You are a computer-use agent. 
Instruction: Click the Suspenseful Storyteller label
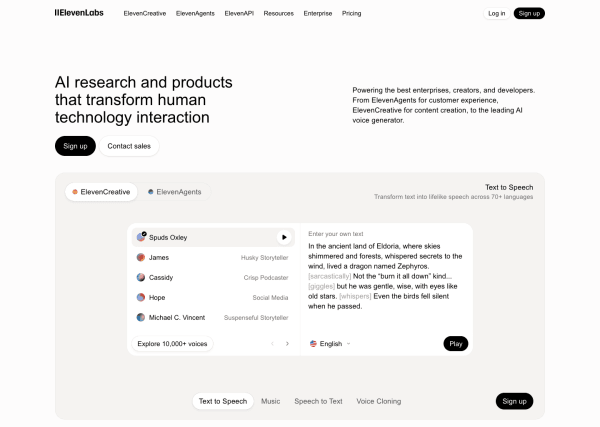[x=256, y=318]
